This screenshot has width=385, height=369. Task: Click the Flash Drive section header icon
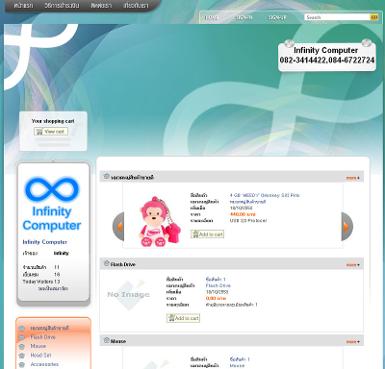point(106,263)
